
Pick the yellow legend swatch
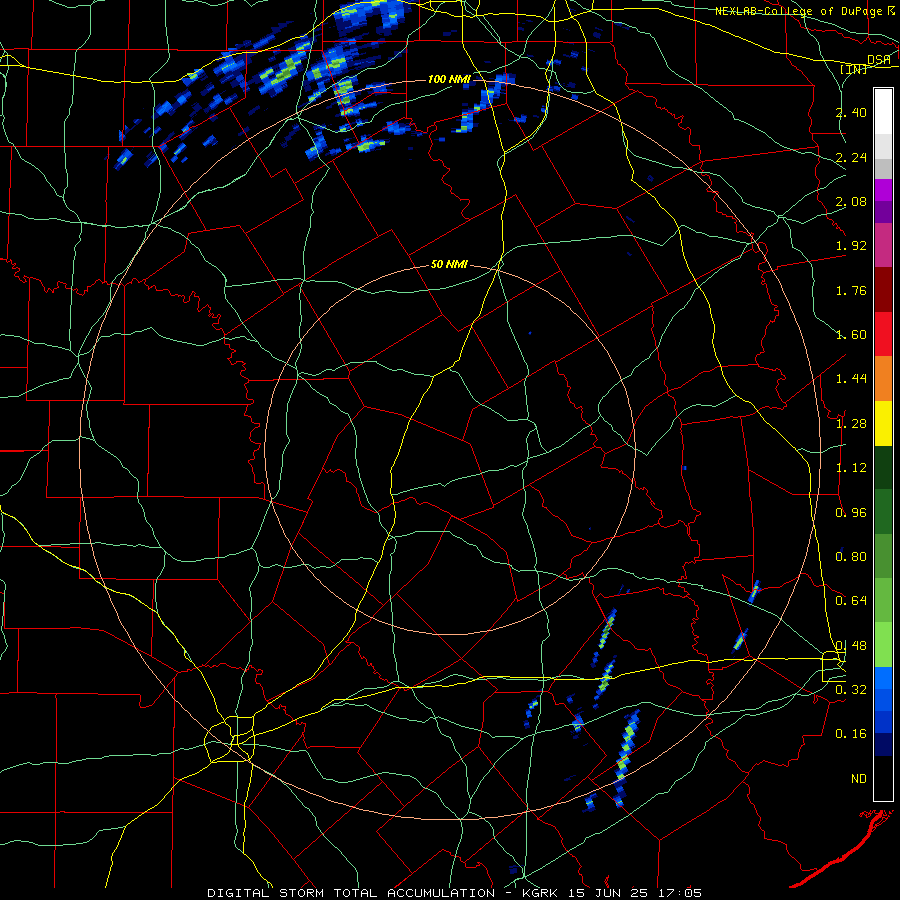pyautogui.click(x=883, y=424)
